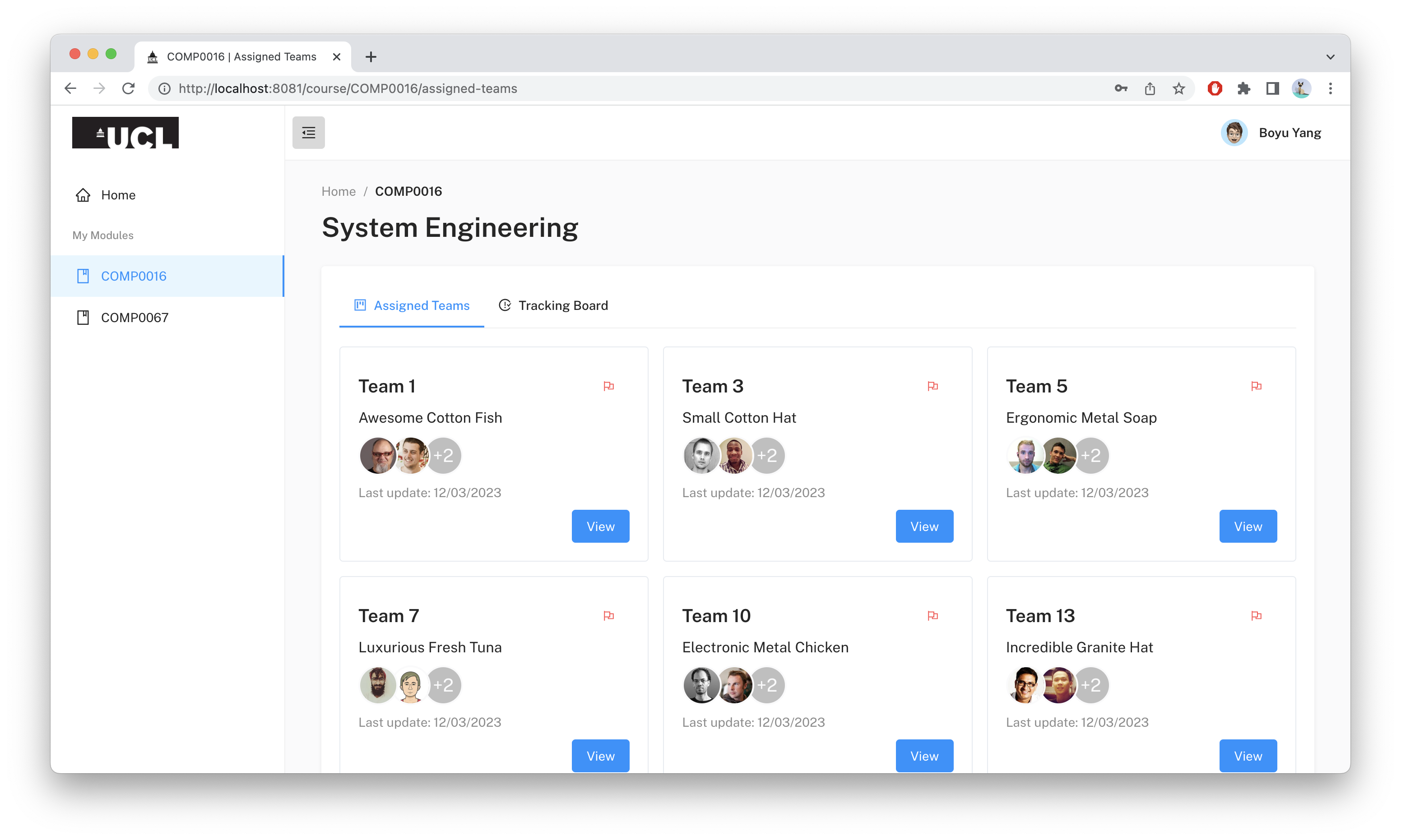Open COMP0067 module in the sidebar
This screenshot has width=1401, height=840.
point(167,318)
